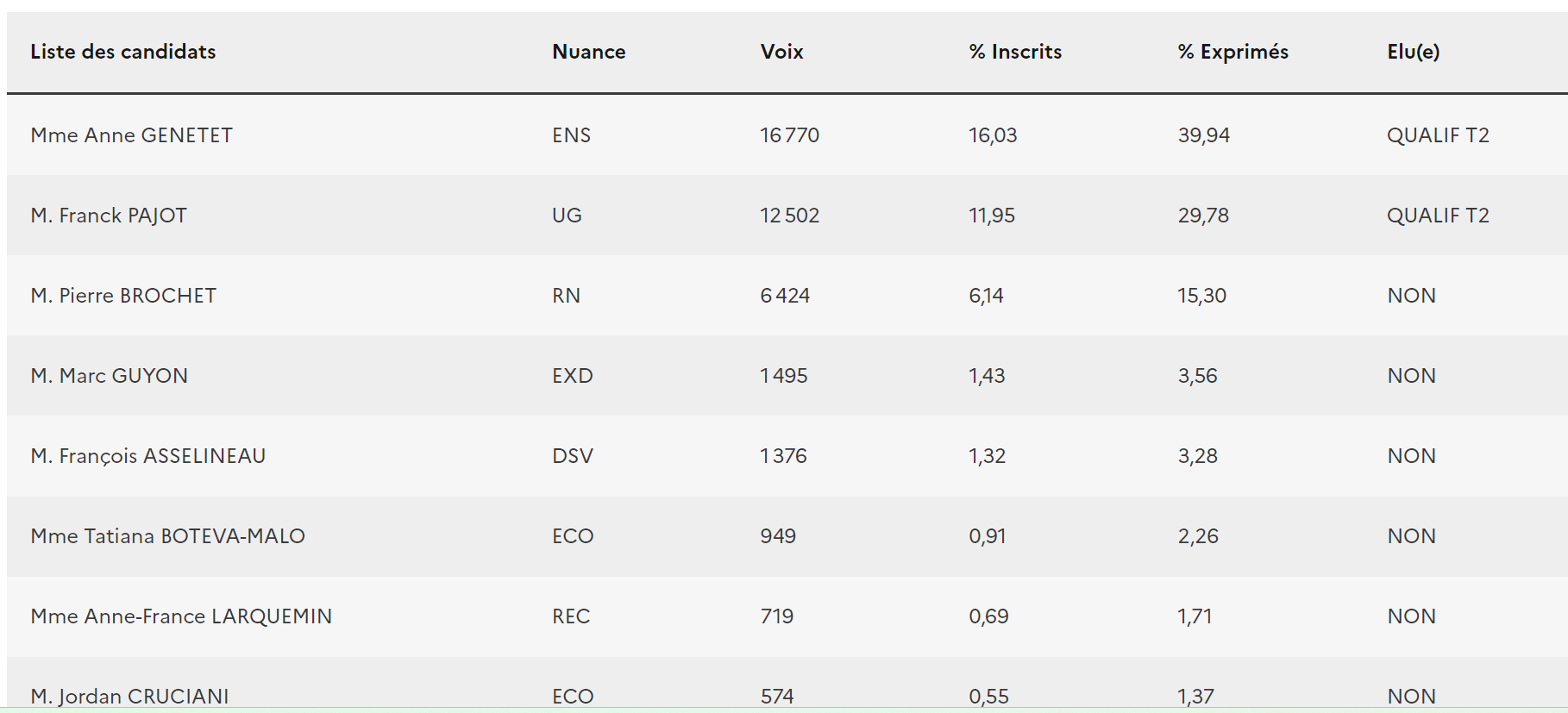Click Mme Anne-France LARQUEMIN's name
The image size is (1568, 713).
[181, 616]
